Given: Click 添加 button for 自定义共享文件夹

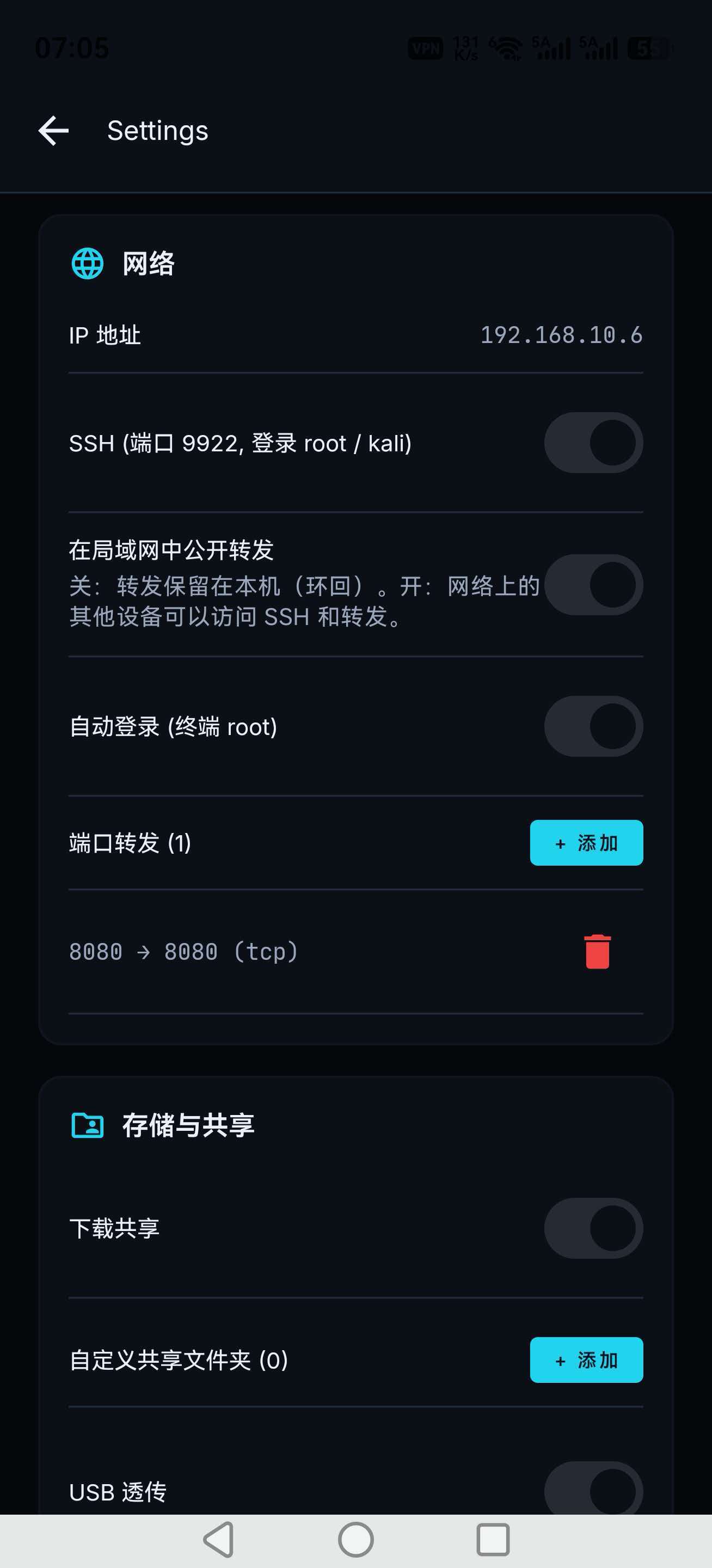Looking at the screenshot, I should click(x=587, y=1361).
